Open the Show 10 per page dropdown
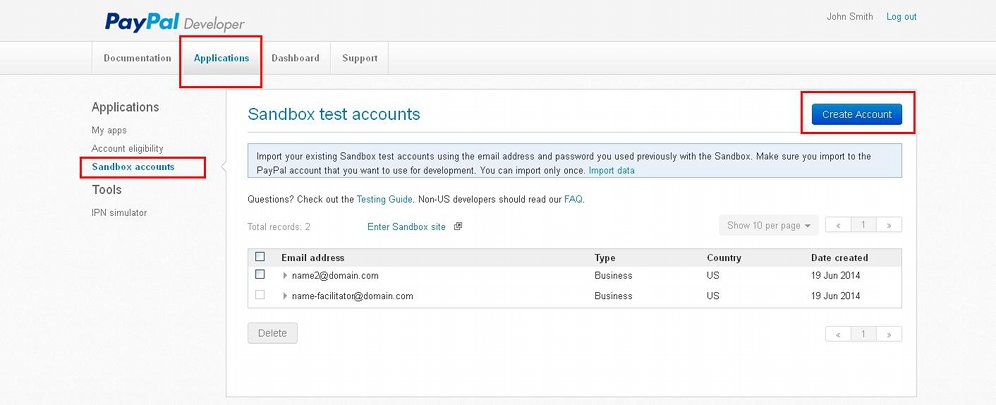This screenshot has width=996, height=405. click(769, 225)
